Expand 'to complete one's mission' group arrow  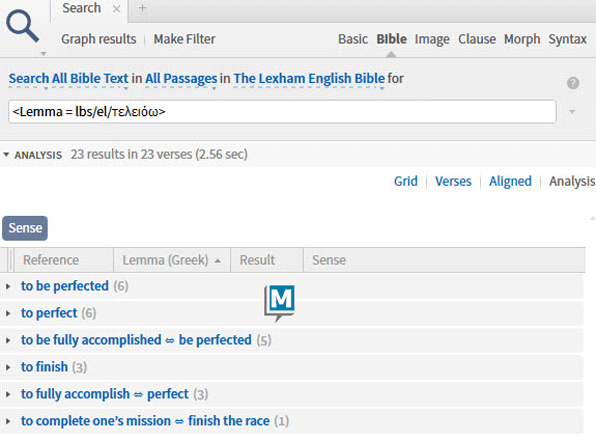pos(8,421)
